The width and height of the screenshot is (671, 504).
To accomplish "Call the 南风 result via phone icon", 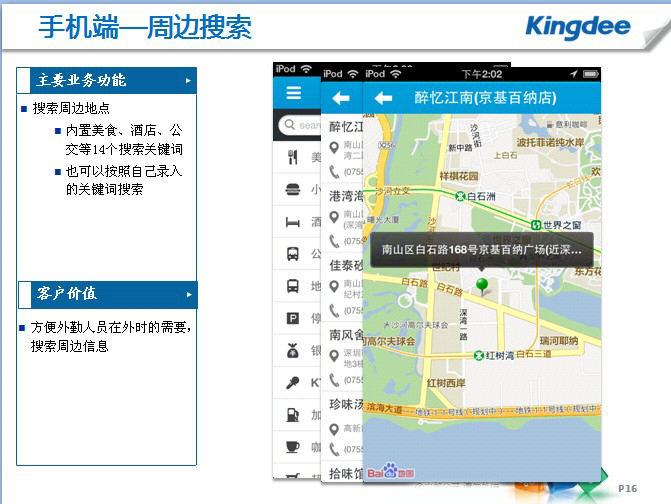I will 334,380.
